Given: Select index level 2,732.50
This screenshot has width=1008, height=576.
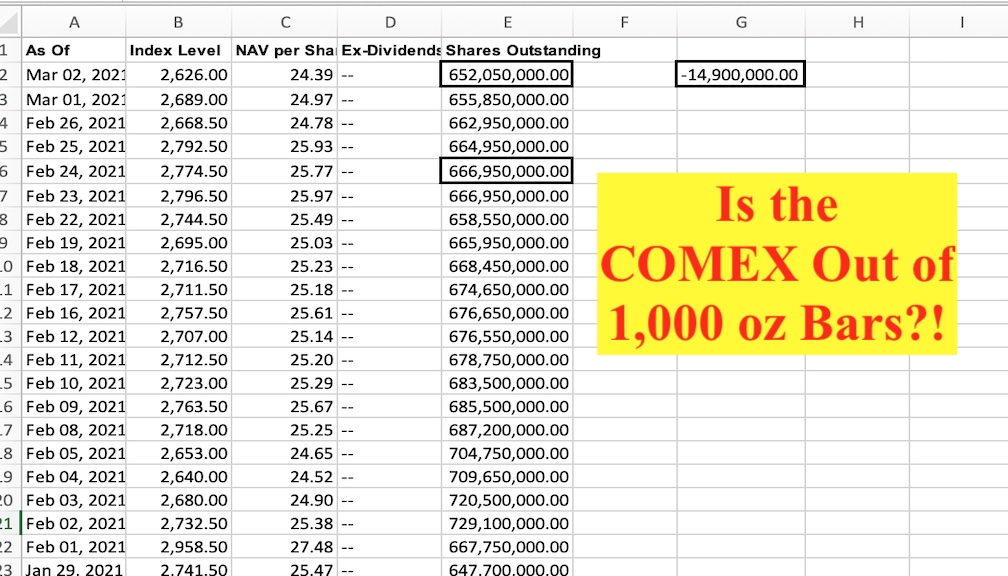Looking at the screenshot, I should point(178,524).
